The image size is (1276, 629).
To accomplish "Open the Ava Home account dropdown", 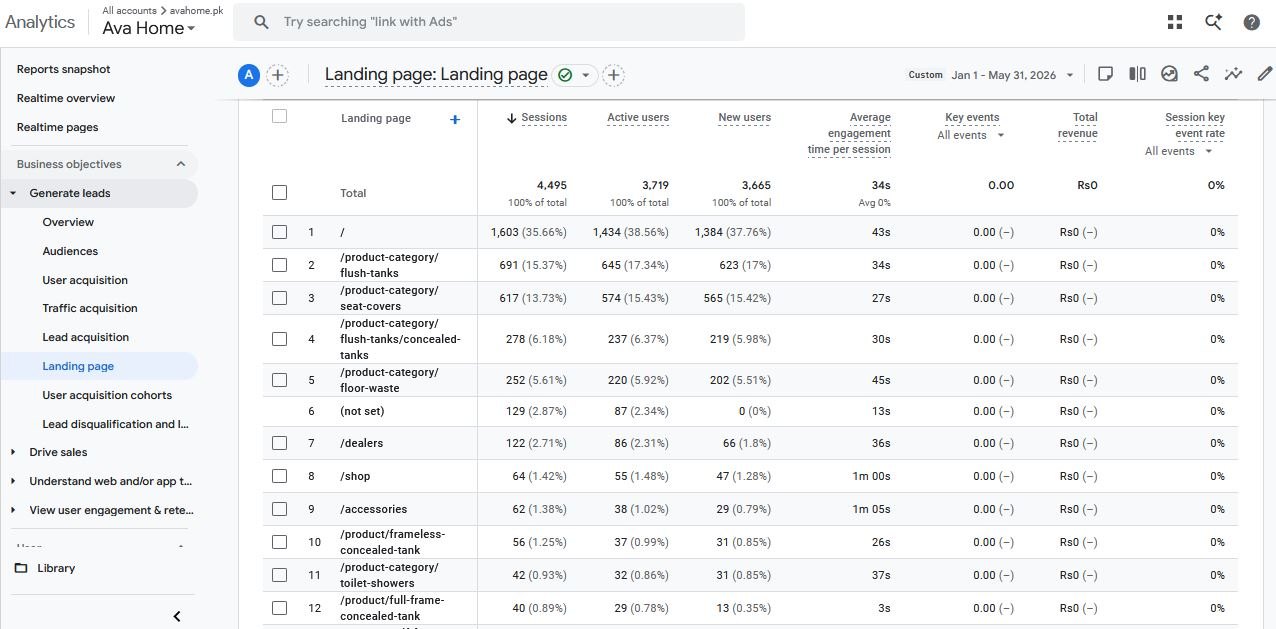I will coord(149,28).
